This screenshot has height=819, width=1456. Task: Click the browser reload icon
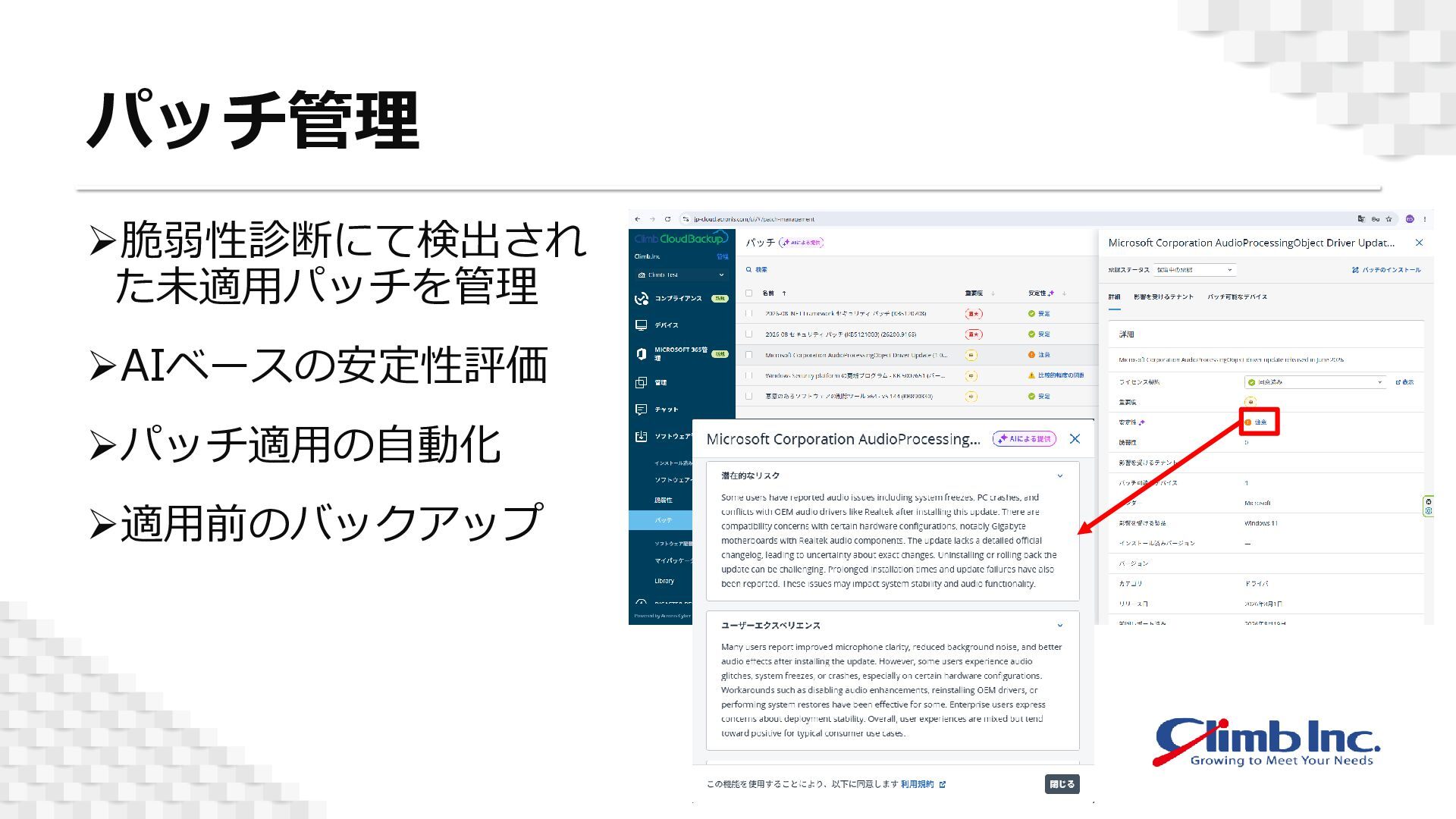pos(667,219)
